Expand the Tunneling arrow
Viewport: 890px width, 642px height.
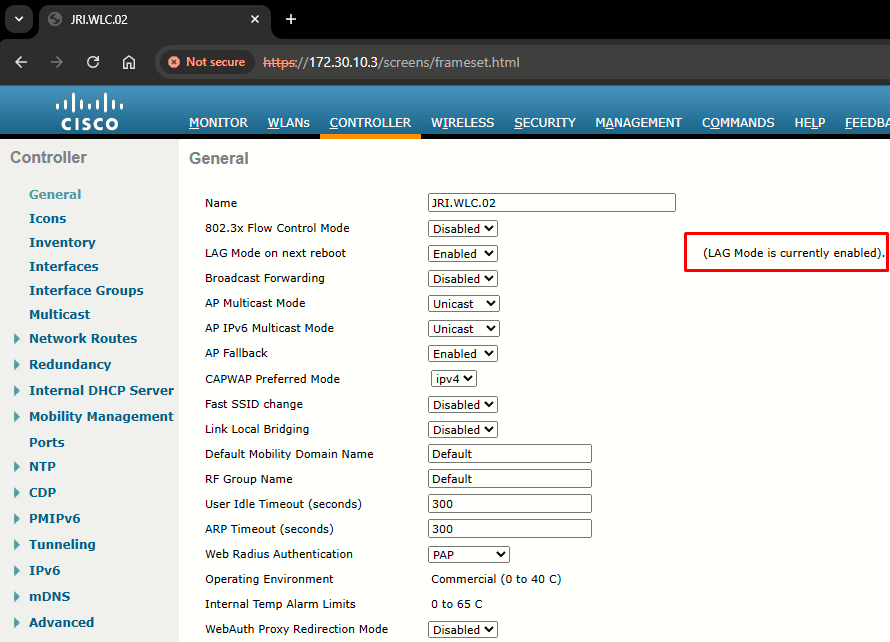[16, 544]
